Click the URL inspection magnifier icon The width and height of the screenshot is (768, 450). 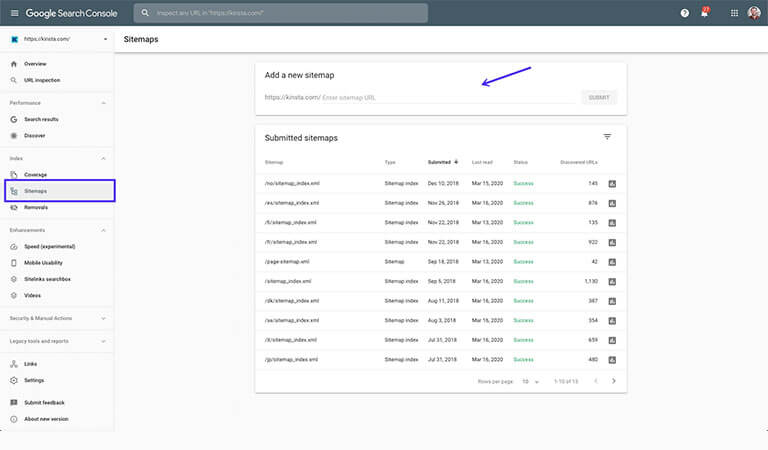(x=14, y=80)
